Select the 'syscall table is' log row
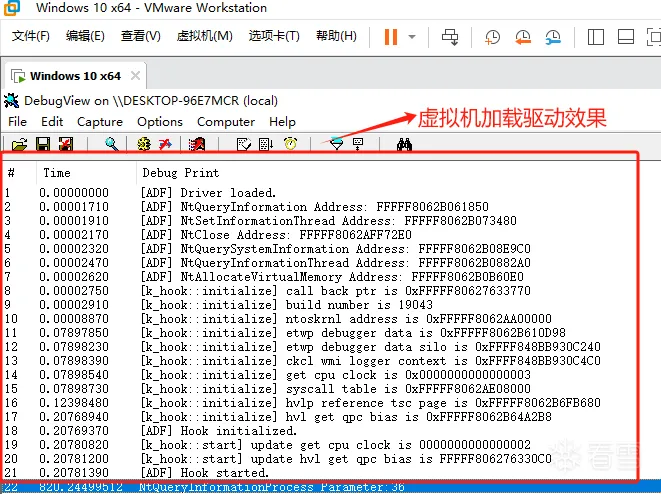 (320, 389)
